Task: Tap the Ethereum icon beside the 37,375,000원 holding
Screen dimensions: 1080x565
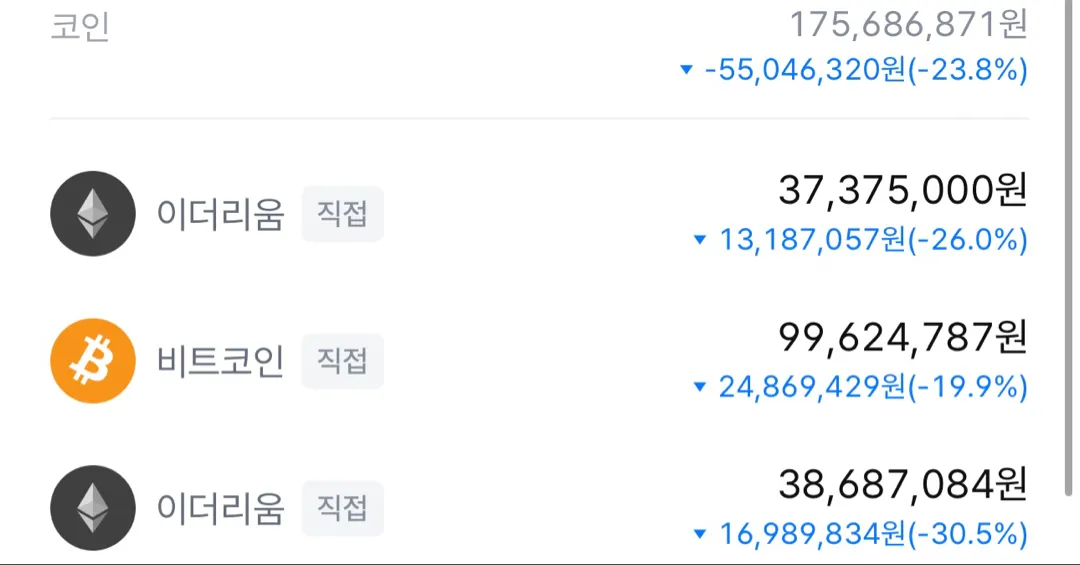Action: 93,213
